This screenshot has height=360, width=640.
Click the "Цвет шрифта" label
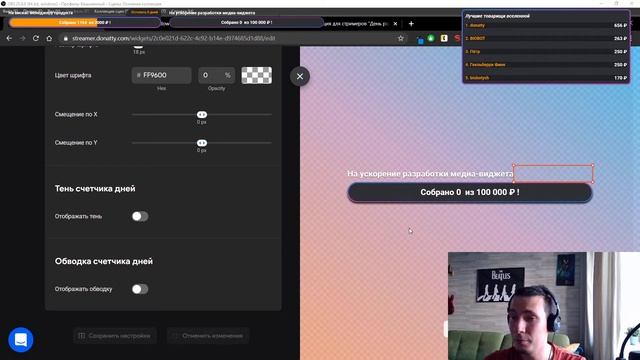point(73,76)
